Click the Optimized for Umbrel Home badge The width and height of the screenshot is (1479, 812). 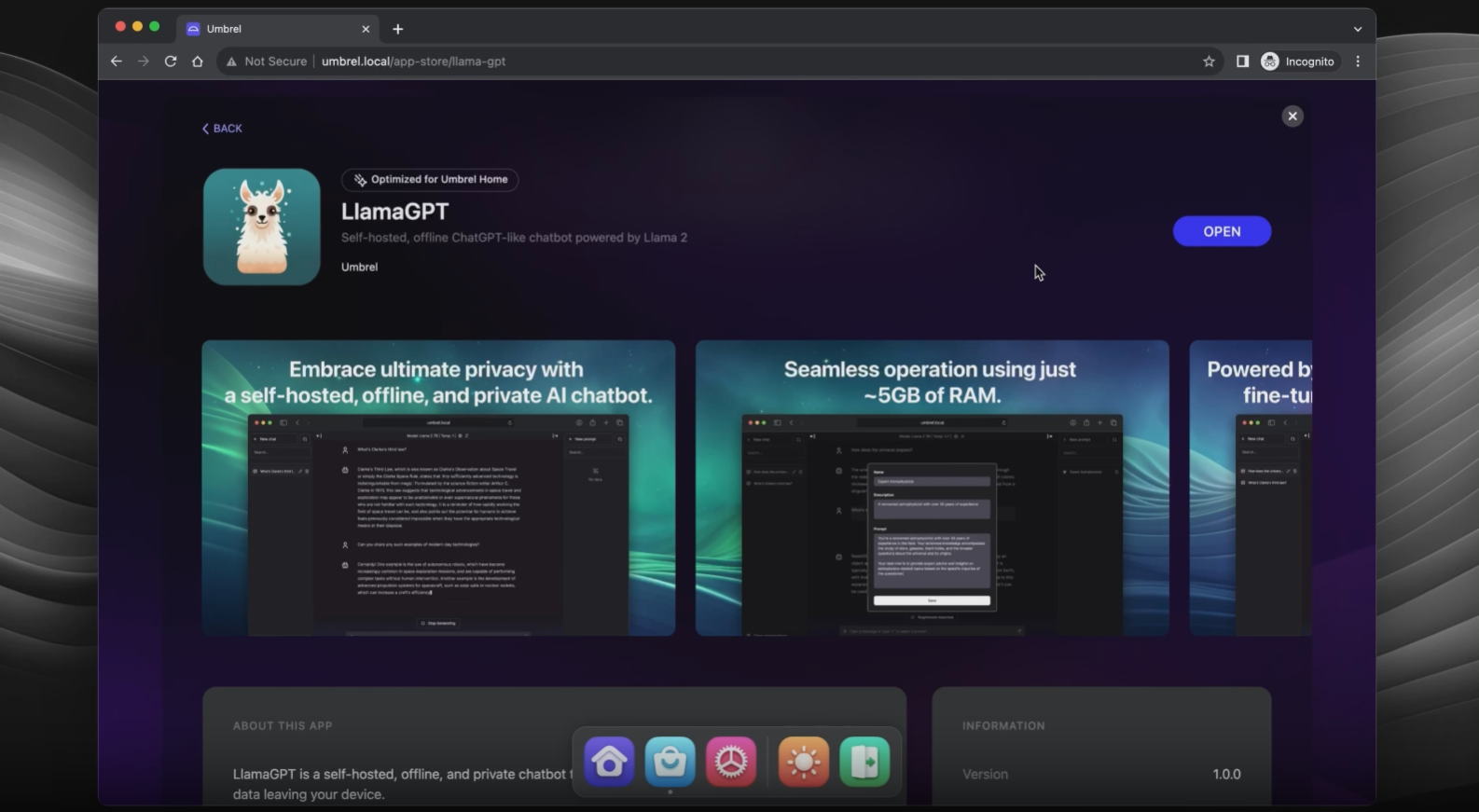430,180
